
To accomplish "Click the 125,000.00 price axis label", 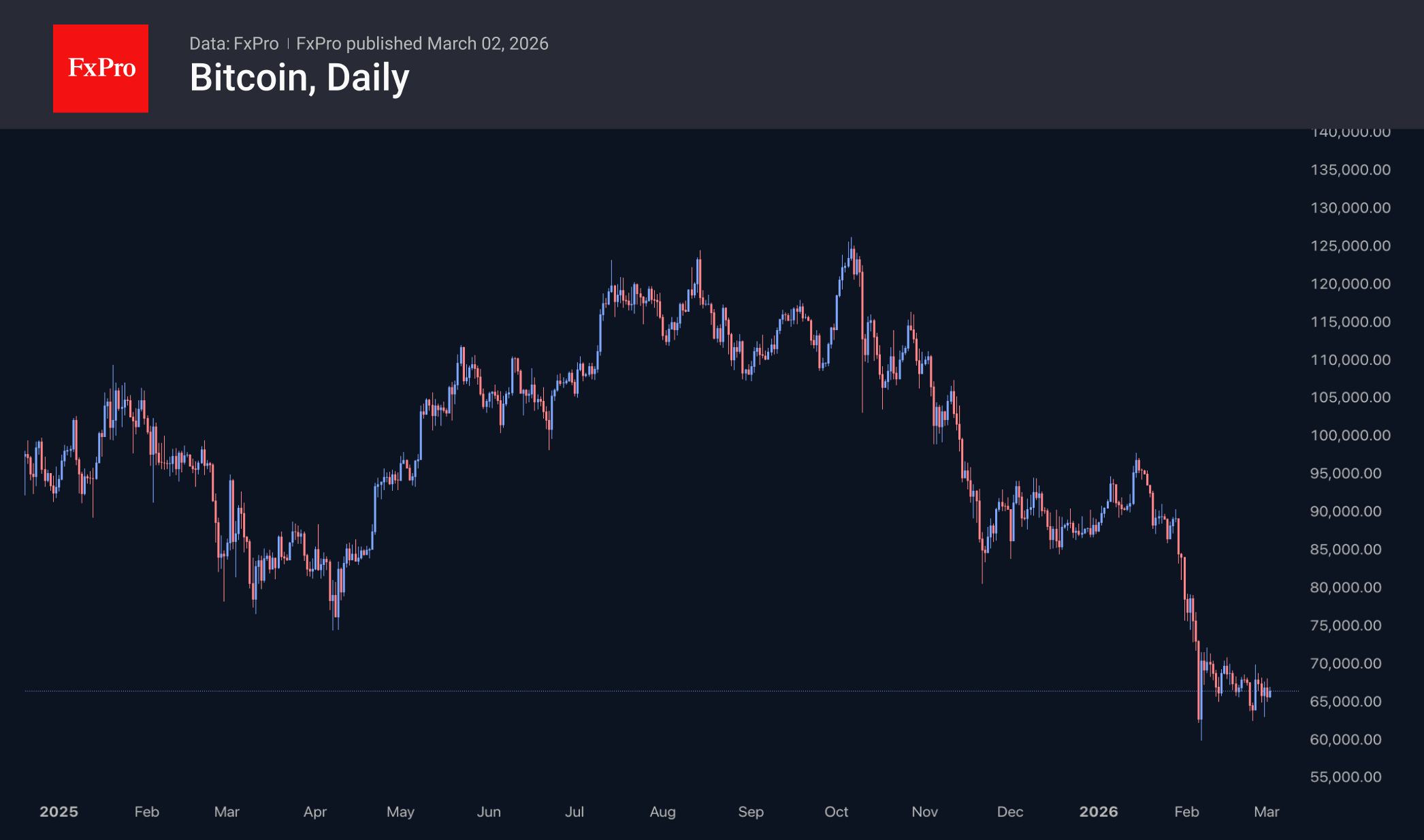I will coord(1350,246).
